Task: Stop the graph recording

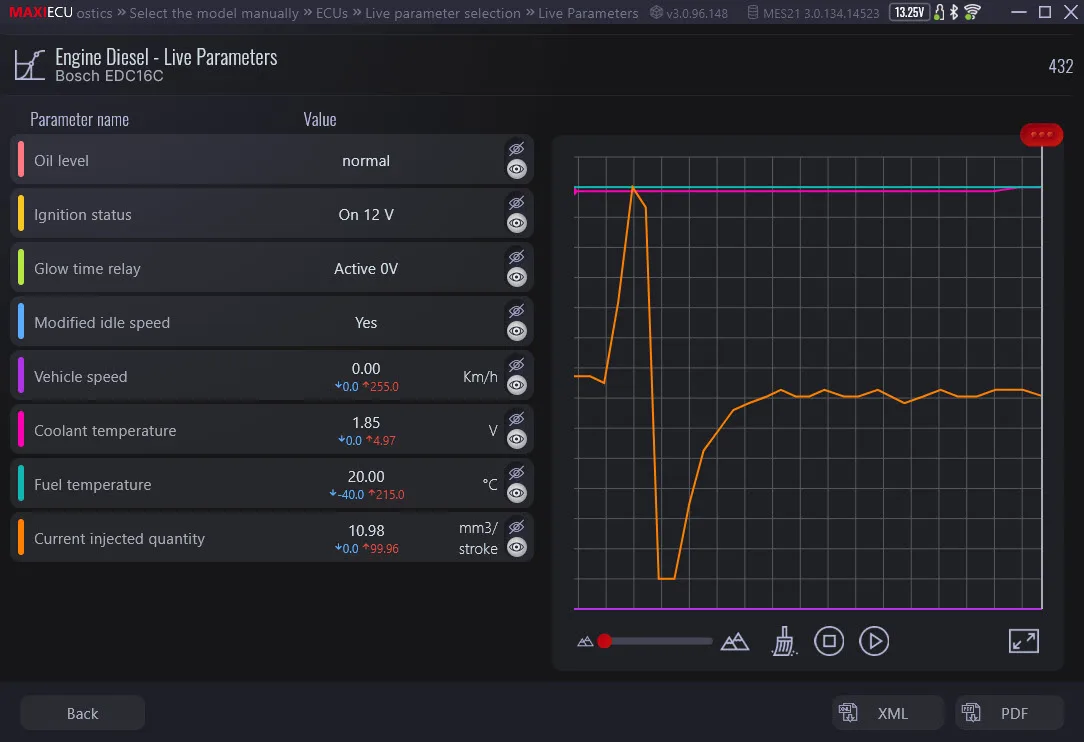Action: tap(829, 641)
